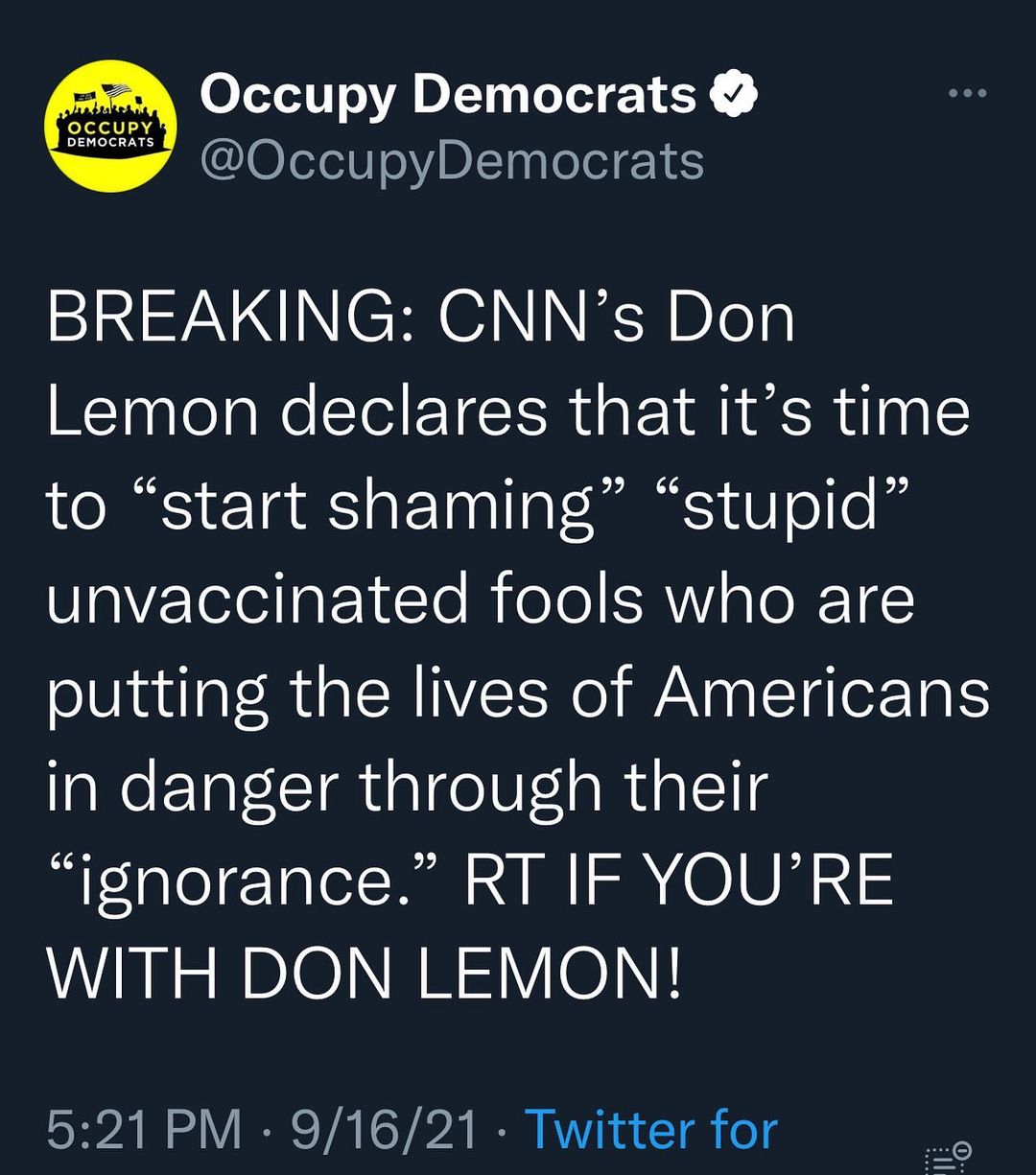
Task: Open the three-dot more options menu
Action: [x=966, y=94]
